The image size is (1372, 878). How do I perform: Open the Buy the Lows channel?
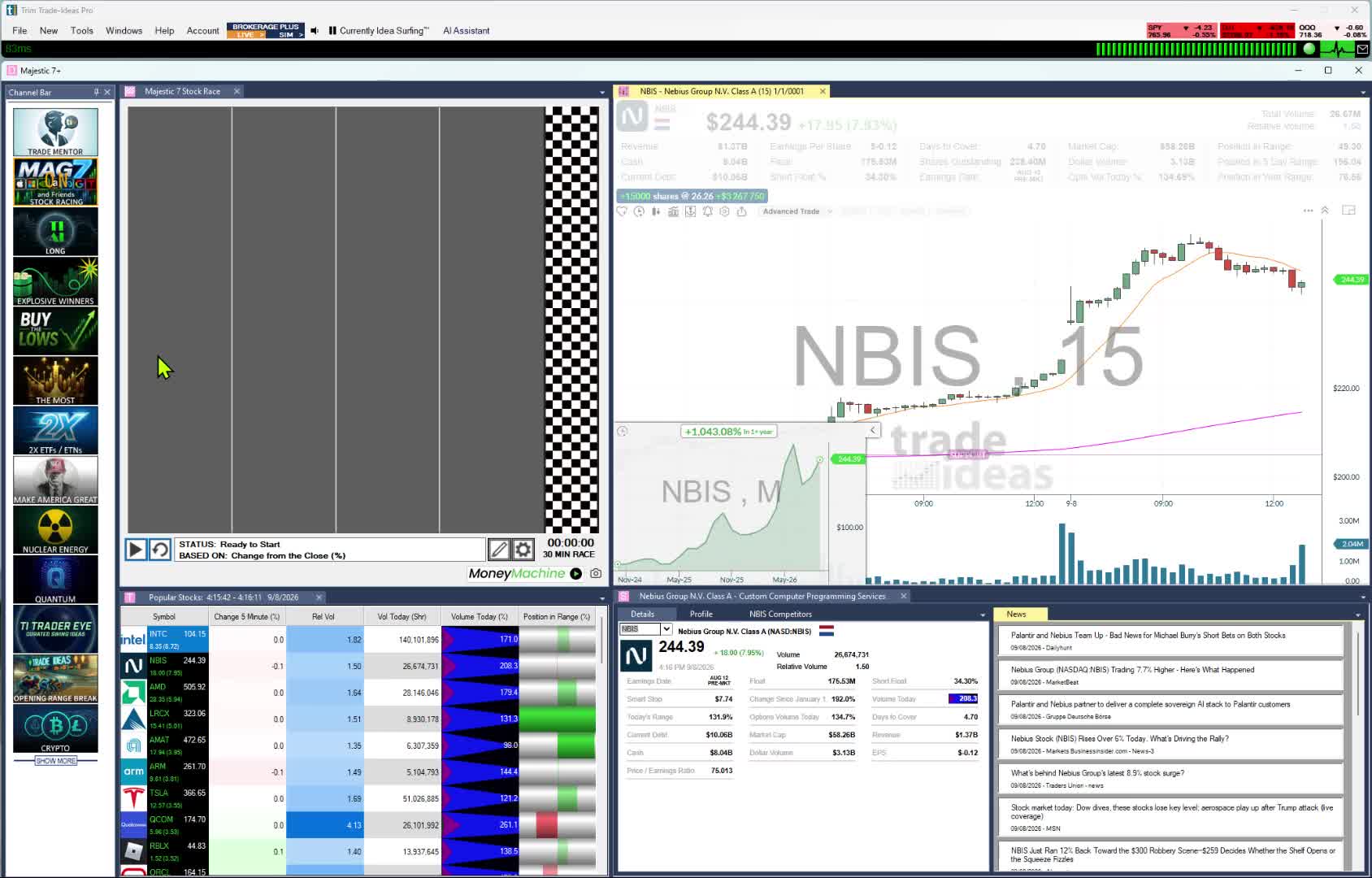[55, 331]
